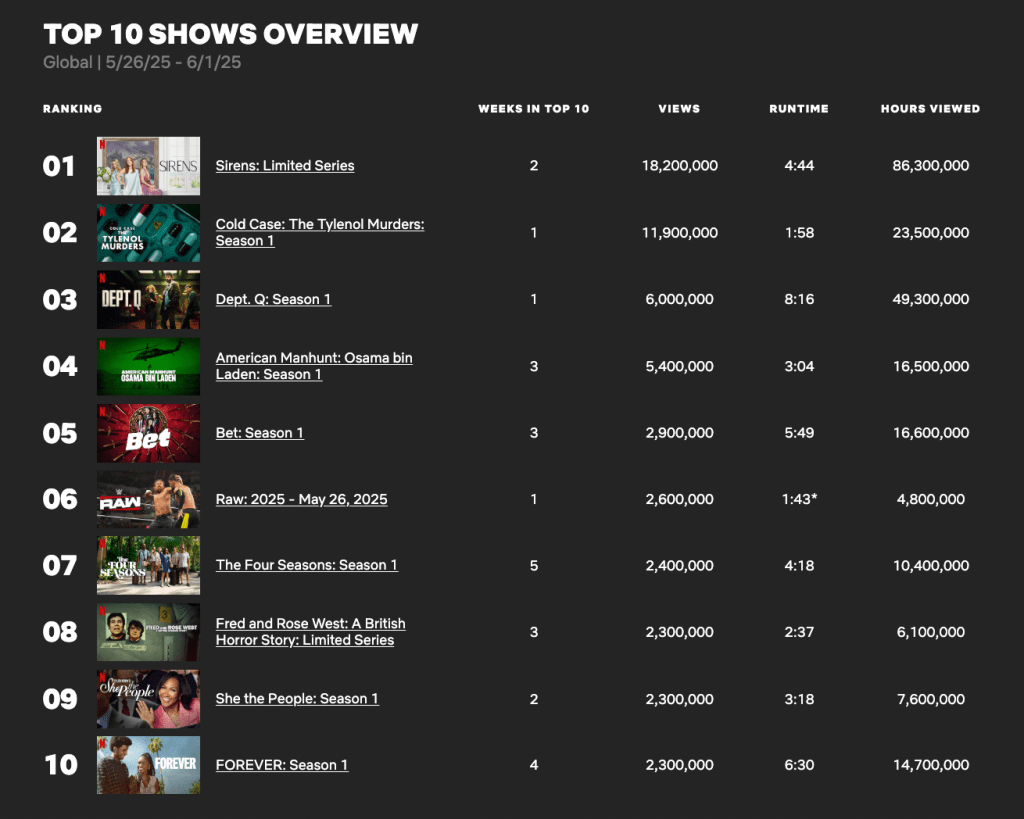Open The Four Seasons: Season 1 link
Screen dimensions: 1024x819
(306, 566)
